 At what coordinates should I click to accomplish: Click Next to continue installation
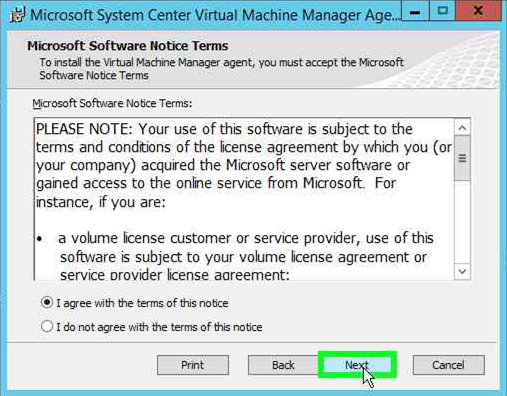point(357,365)
